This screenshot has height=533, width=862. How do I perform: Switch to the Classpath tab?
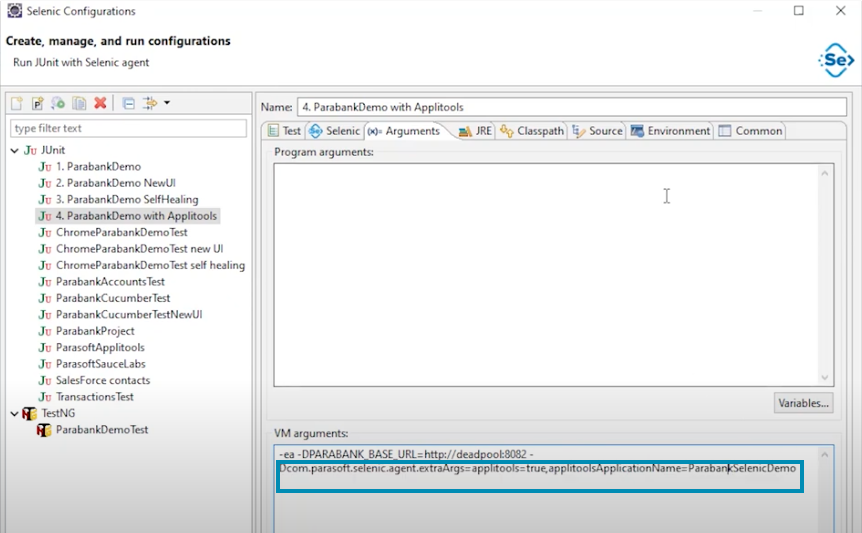click(532, 131)
